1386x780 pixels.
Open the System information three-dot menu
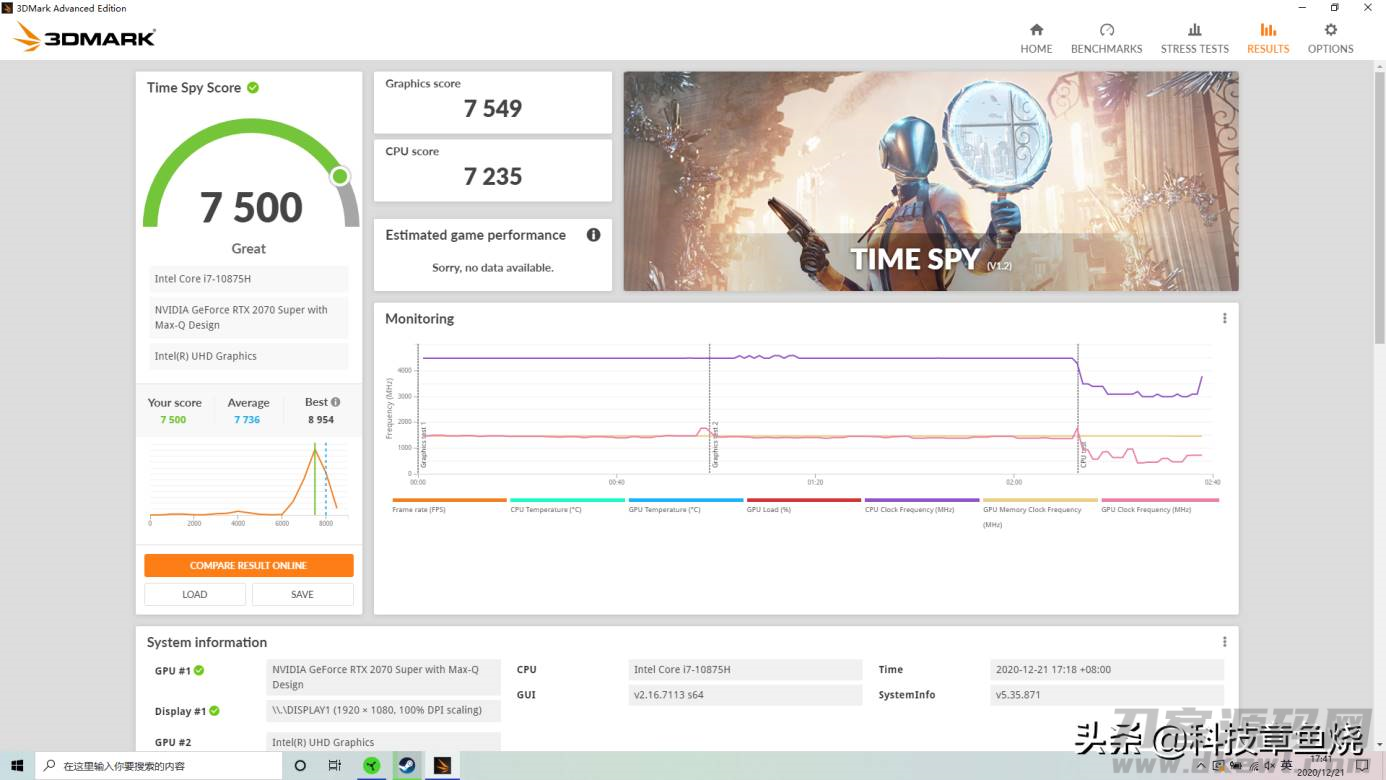(x=1224, y=642)
